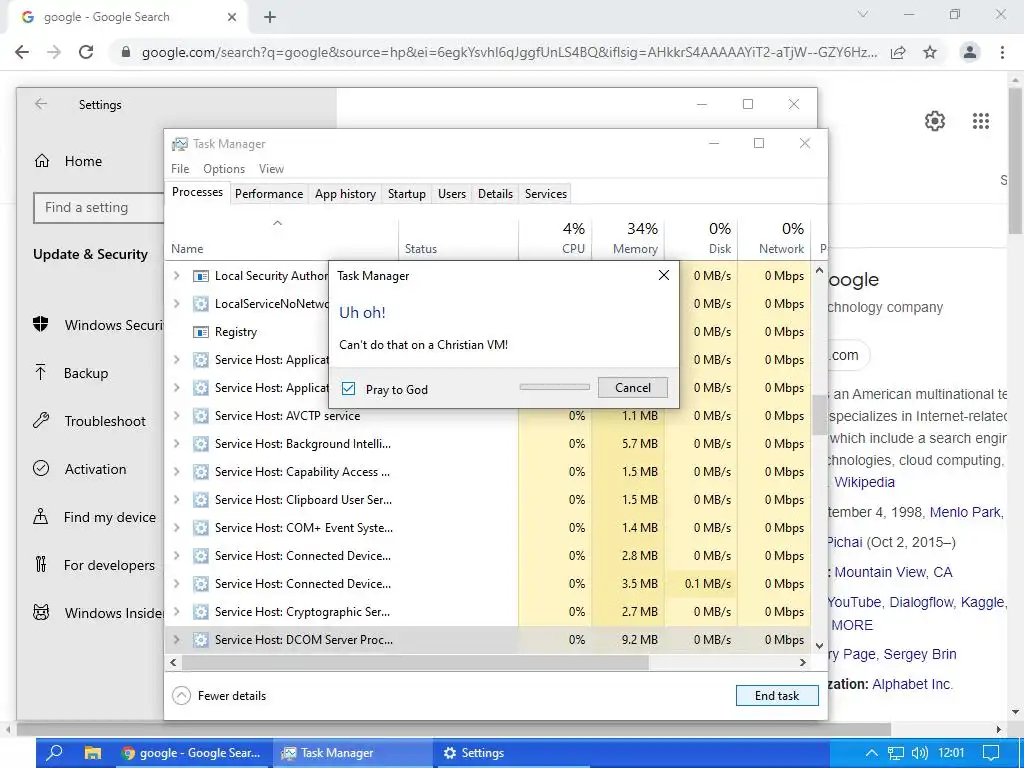Expand Service Host: Clipboard User Ser... row

pyautogui.click(x=176, y=500)
